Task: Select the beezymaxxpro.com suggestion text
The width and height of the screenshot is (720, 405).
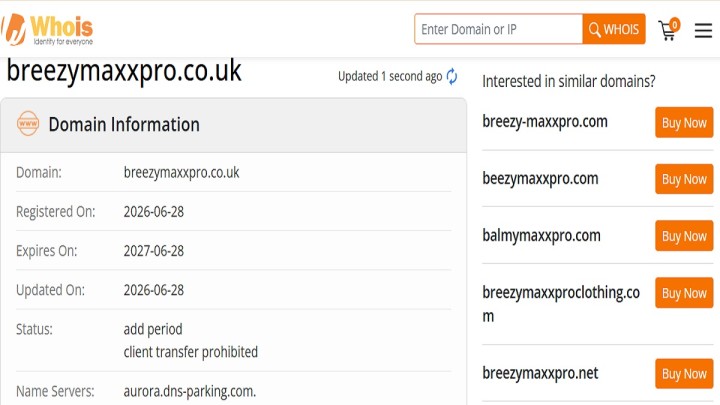Action: click(540, 179)
